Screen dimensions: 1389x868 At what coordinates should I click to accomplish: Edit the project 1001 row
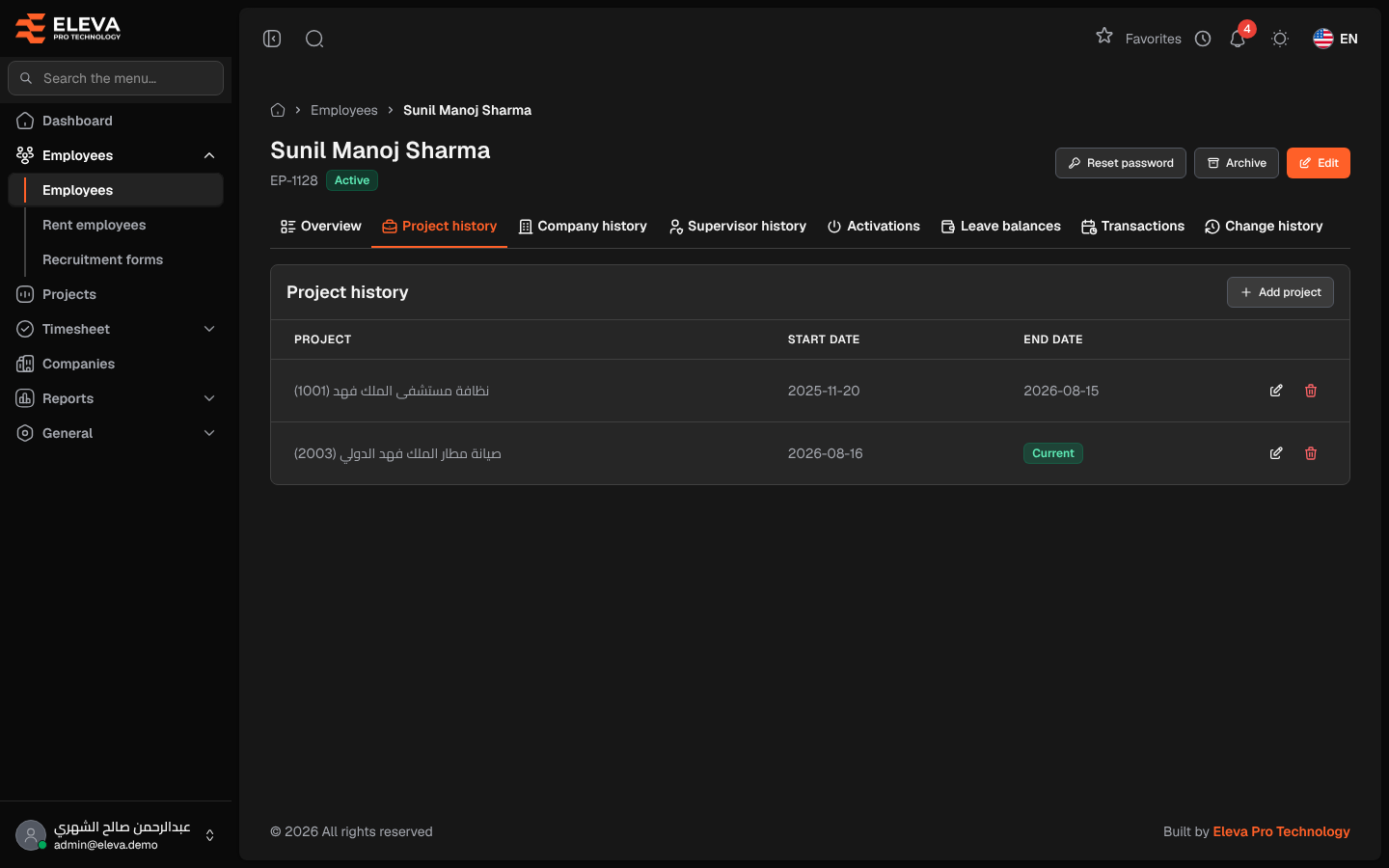coord(1276,391)
